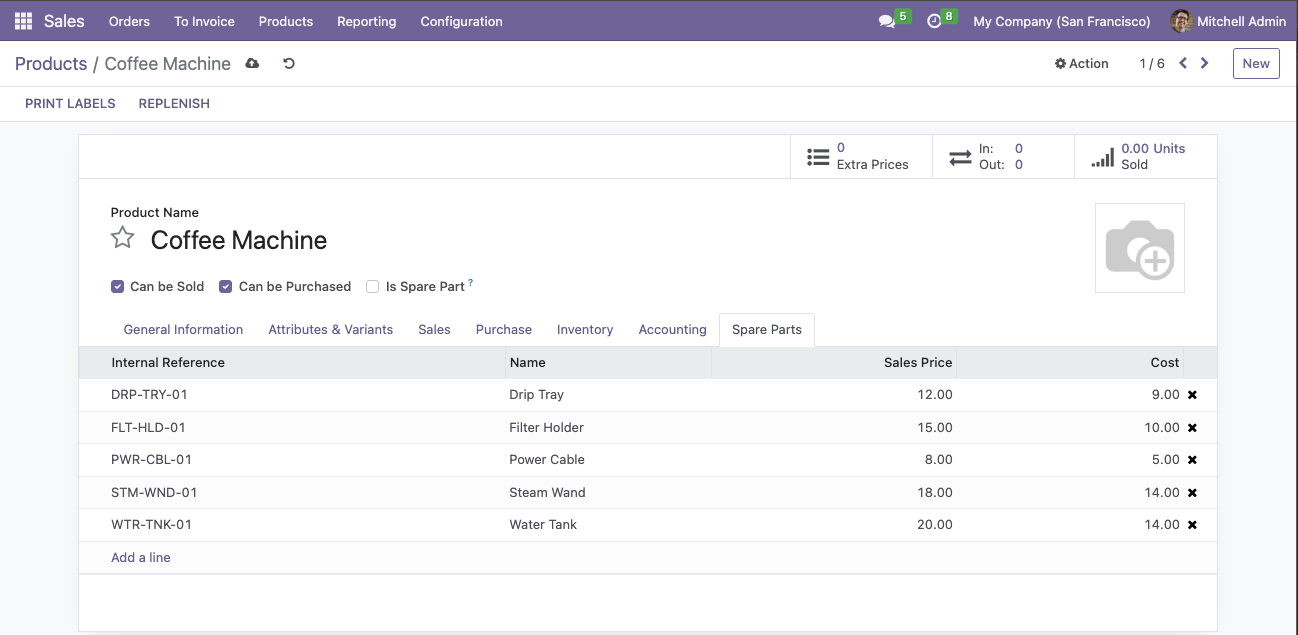This screenshot has height=635, width=1298.
Task: Open the Accounting tab
Action: click(x=673, y=330)
